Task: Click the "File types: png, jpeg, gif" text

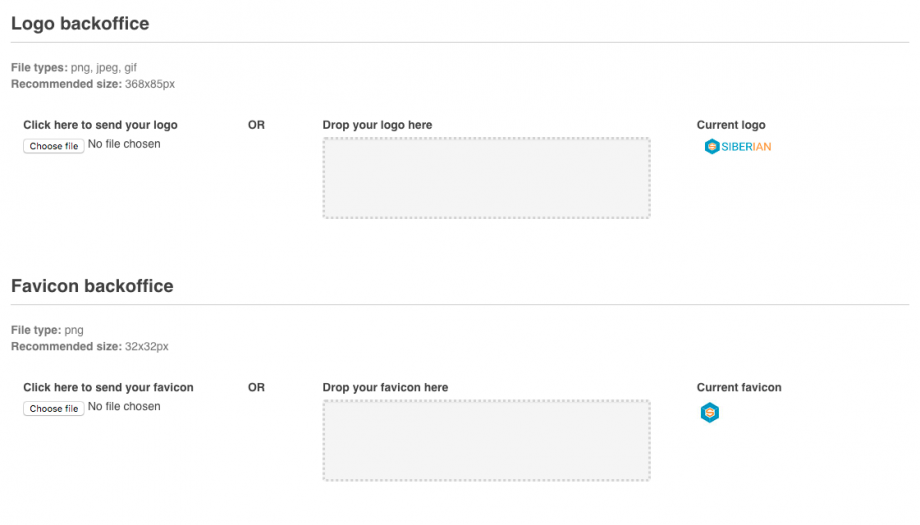Action: 74,68
